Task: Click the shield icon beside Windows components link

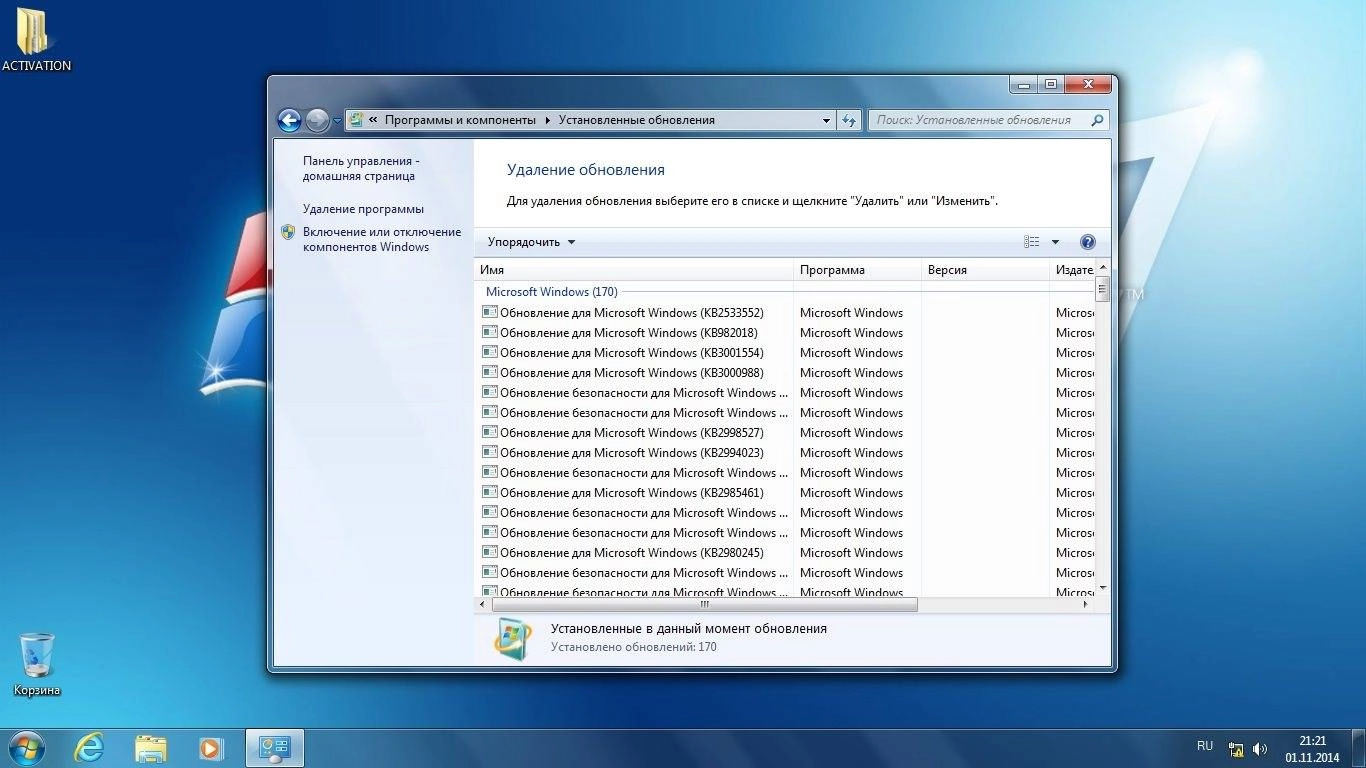Action: click(x=288, y=232)
